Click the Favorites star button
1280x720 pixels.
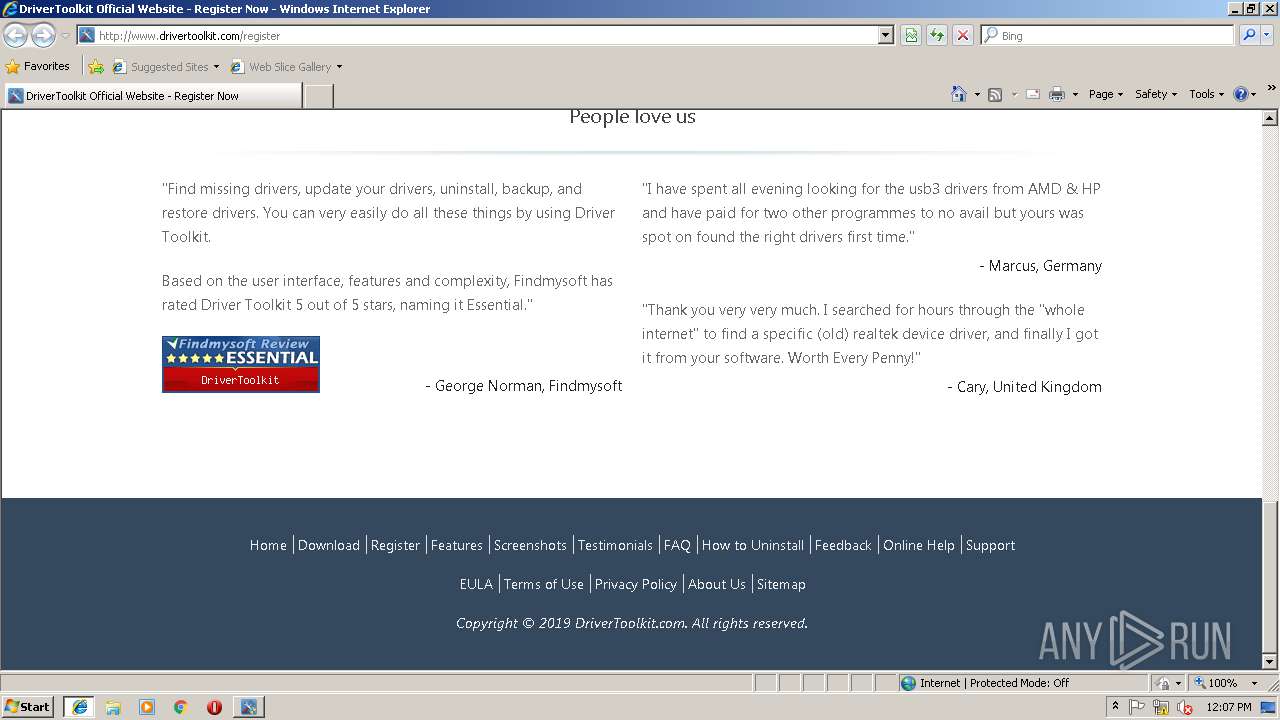[x=37, y=66]
